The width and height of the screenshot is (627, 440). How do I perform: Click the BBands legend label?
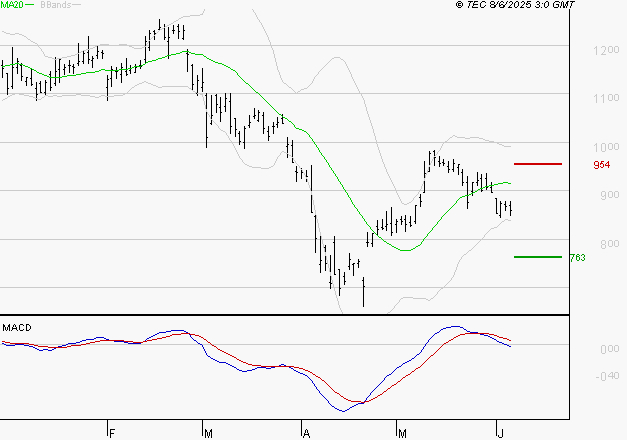(56, 5)
